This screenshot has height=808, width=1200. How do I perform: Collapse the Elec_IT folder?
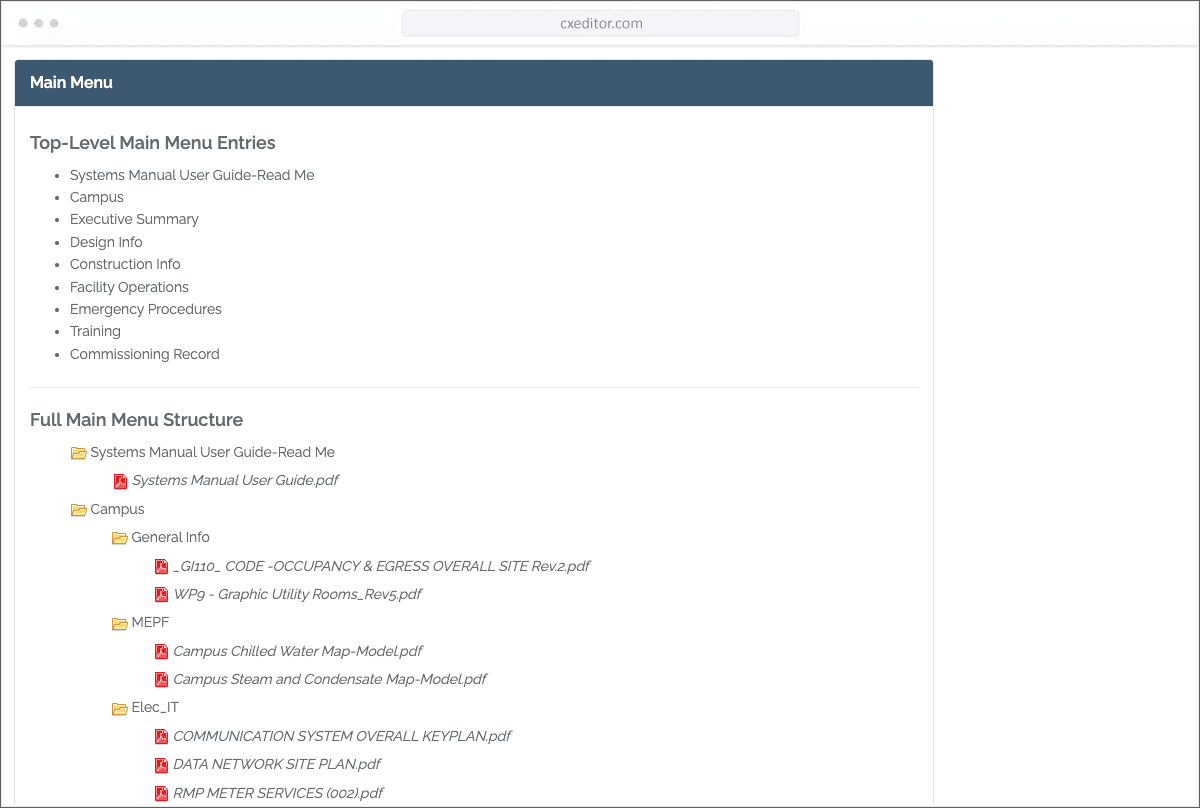[119, 709]
